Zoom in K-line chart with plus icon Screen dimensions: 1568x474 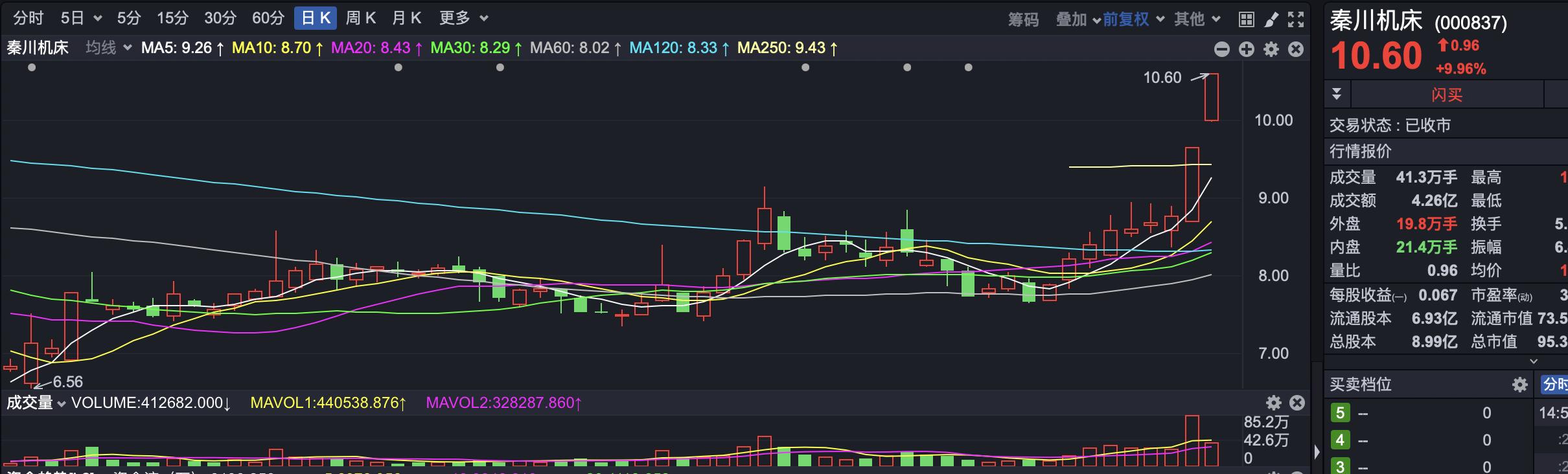[x=1246, y=49]
